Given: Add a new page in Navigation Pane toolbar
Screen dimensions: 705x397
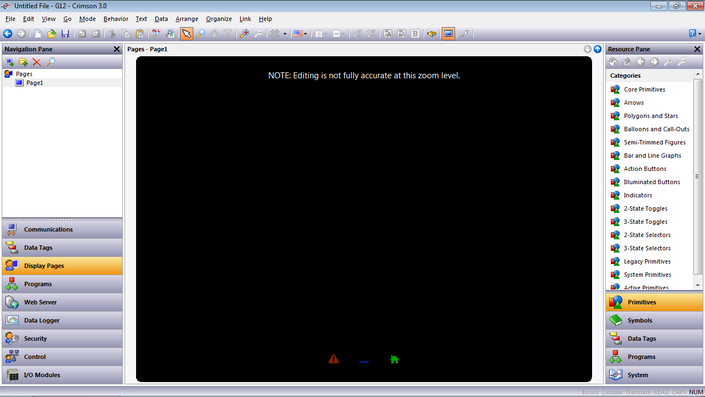Looking at the screenshot, I should click(10, 62).
